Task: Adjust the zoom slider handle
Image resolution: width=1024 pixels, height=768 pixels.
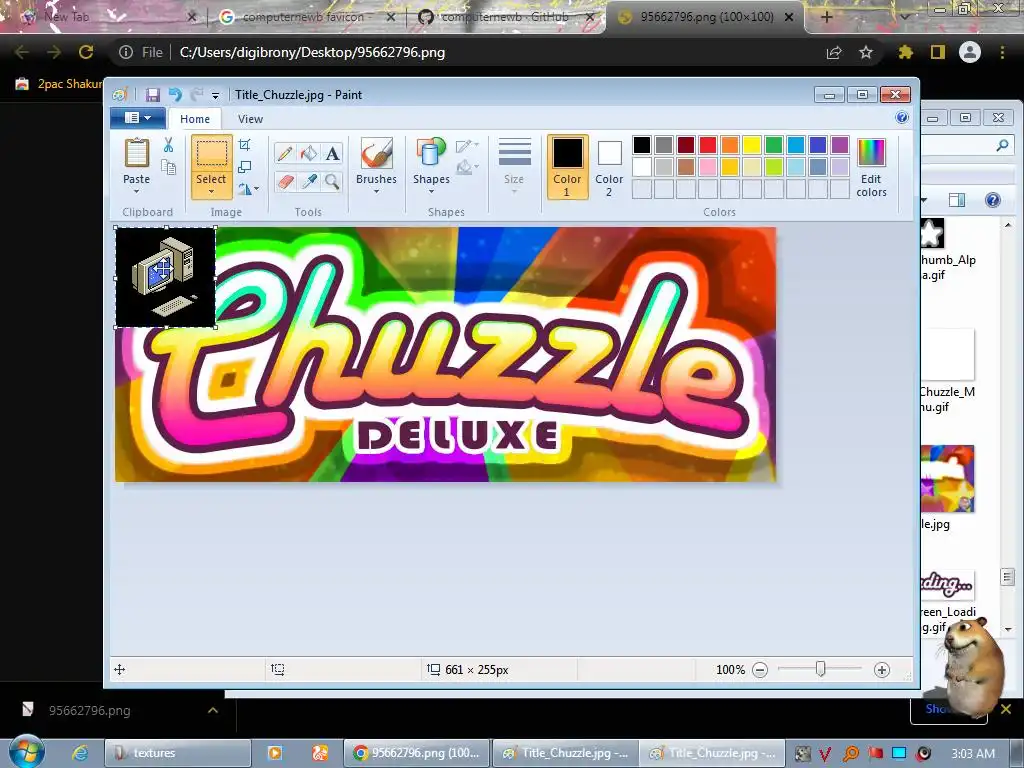Action: [x=820, y=669]
